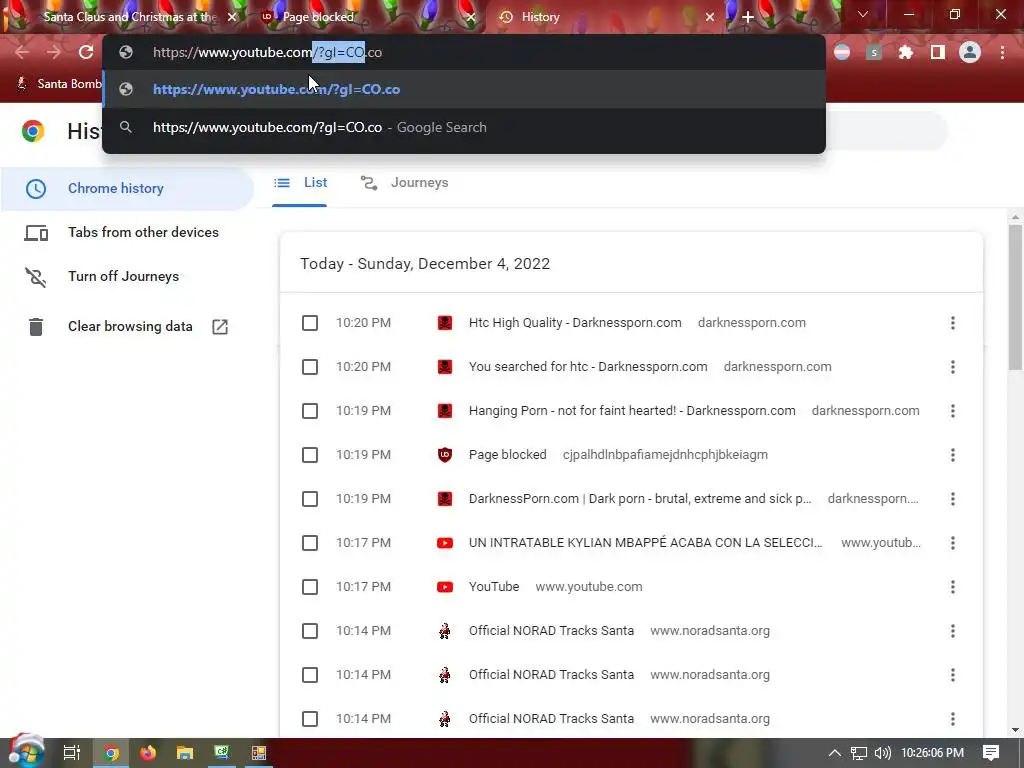
Task: Open more actions for You searched for htc entry
Action: 953,367
